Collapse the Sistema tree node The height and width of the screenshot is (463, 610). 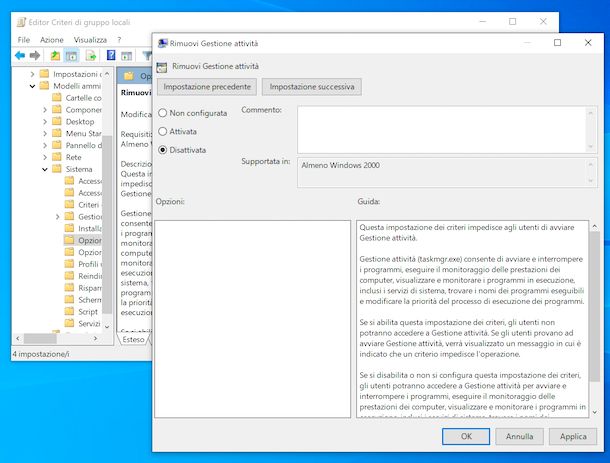pos(45,169)
